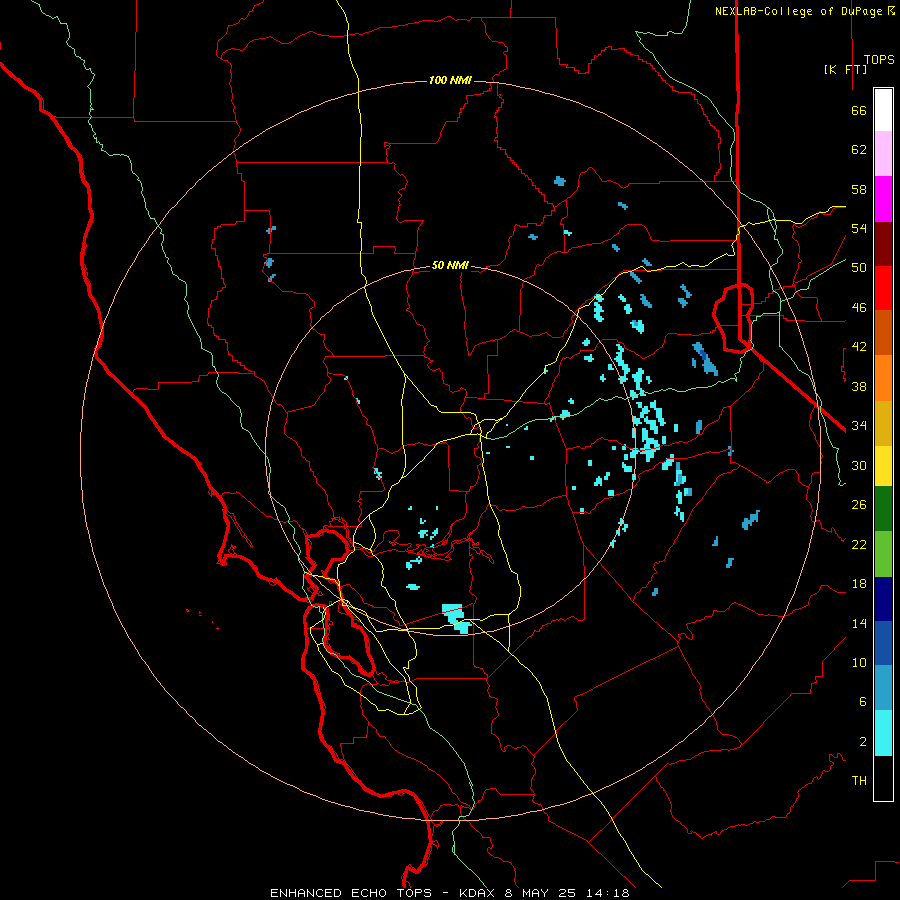
Task: Select the medium blue legend swatch
Action: point(883,643)
